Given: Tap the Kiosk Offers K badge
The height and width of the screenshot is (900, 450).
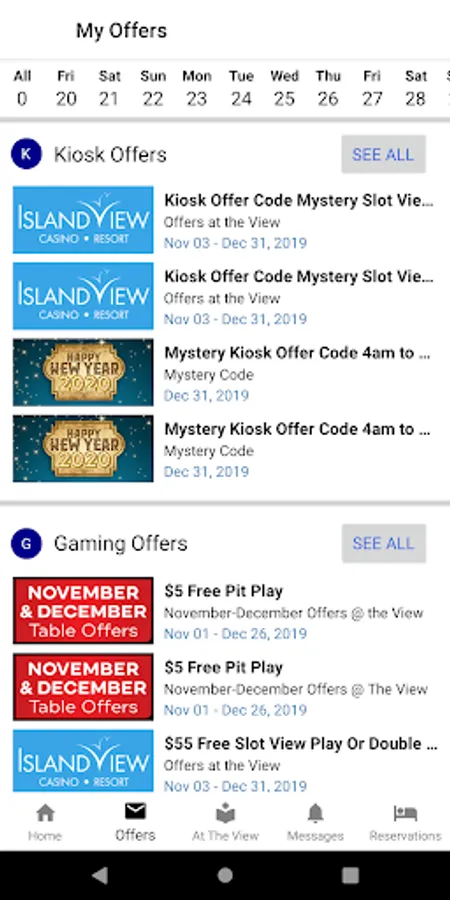Looking at the screenshot, I should click(x=26, y=154).
